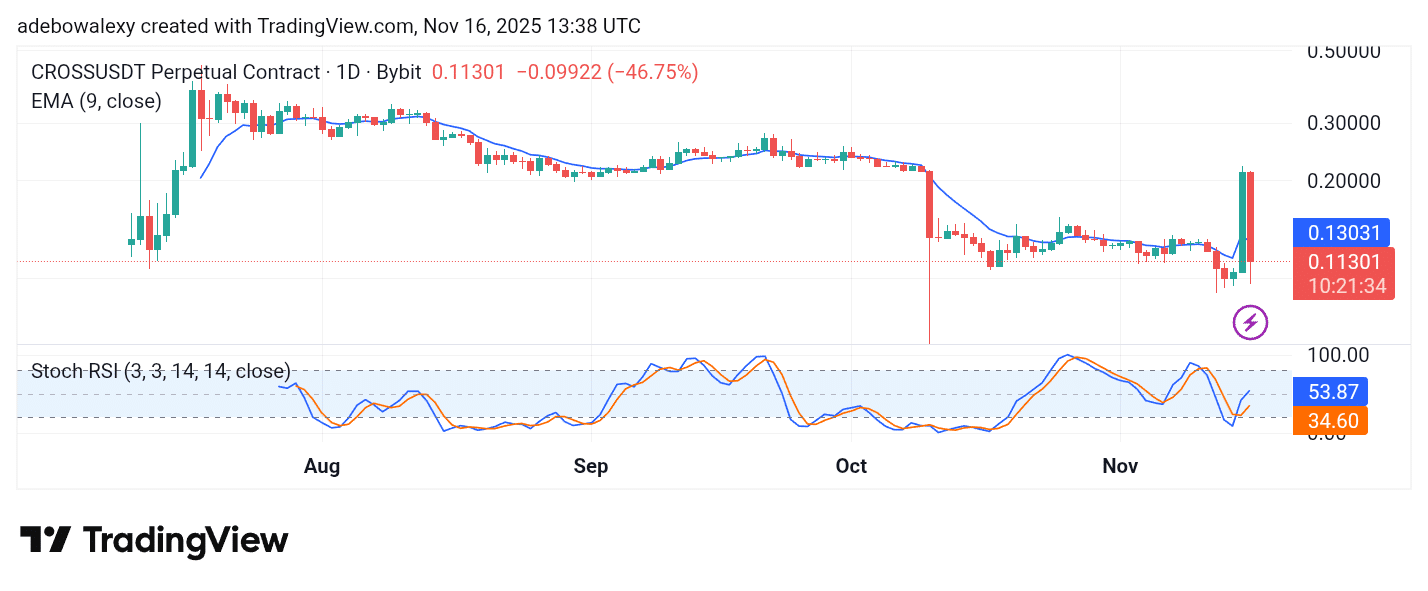Click the 0.20000 price axis label
The width and height of the screenshot is (1428, 591).
(1344, 181)
